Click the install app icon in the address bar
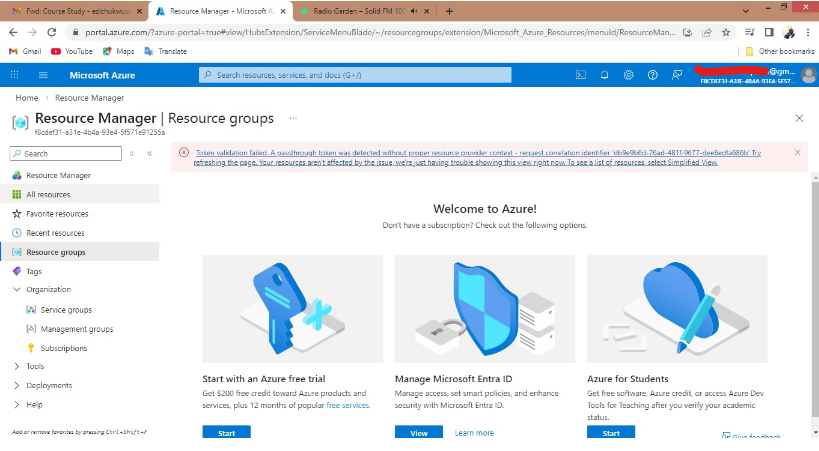This screenshot has height=451, width=819. click(687, 32)
